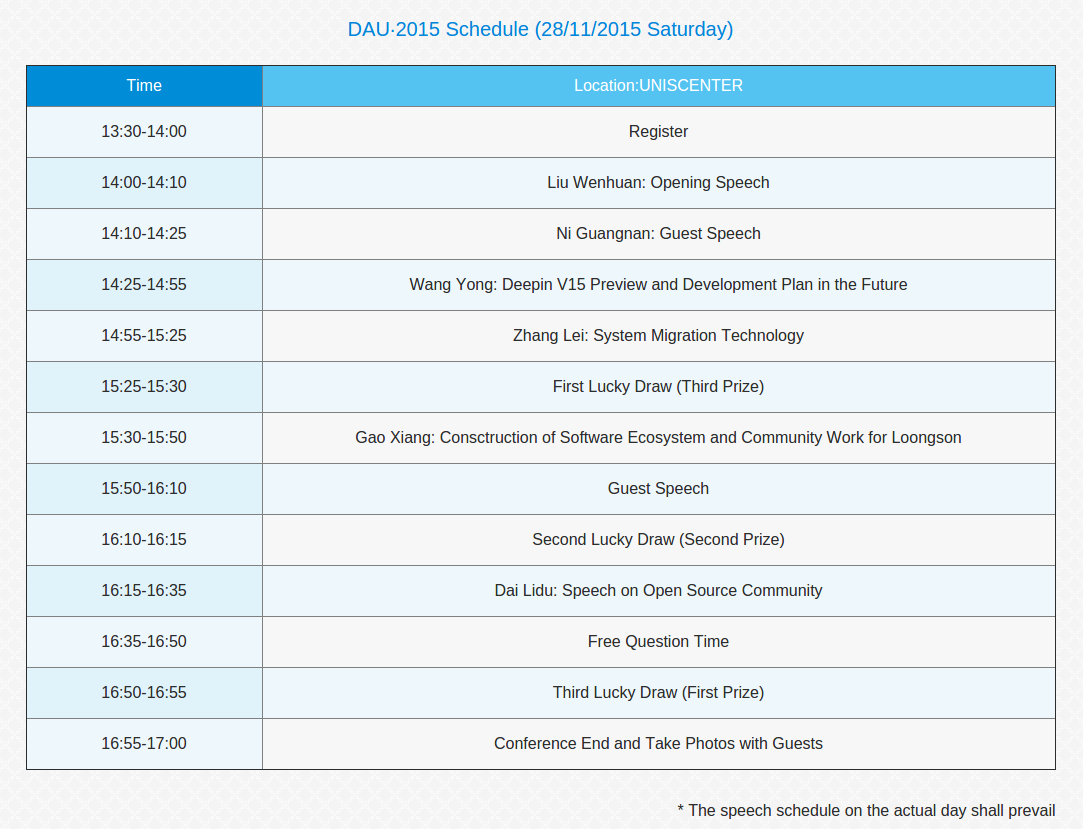The height and width of the screenshot is (829, 1083).
Task: Select Zhang Lei: System Migration Technology
Action: 659,336
